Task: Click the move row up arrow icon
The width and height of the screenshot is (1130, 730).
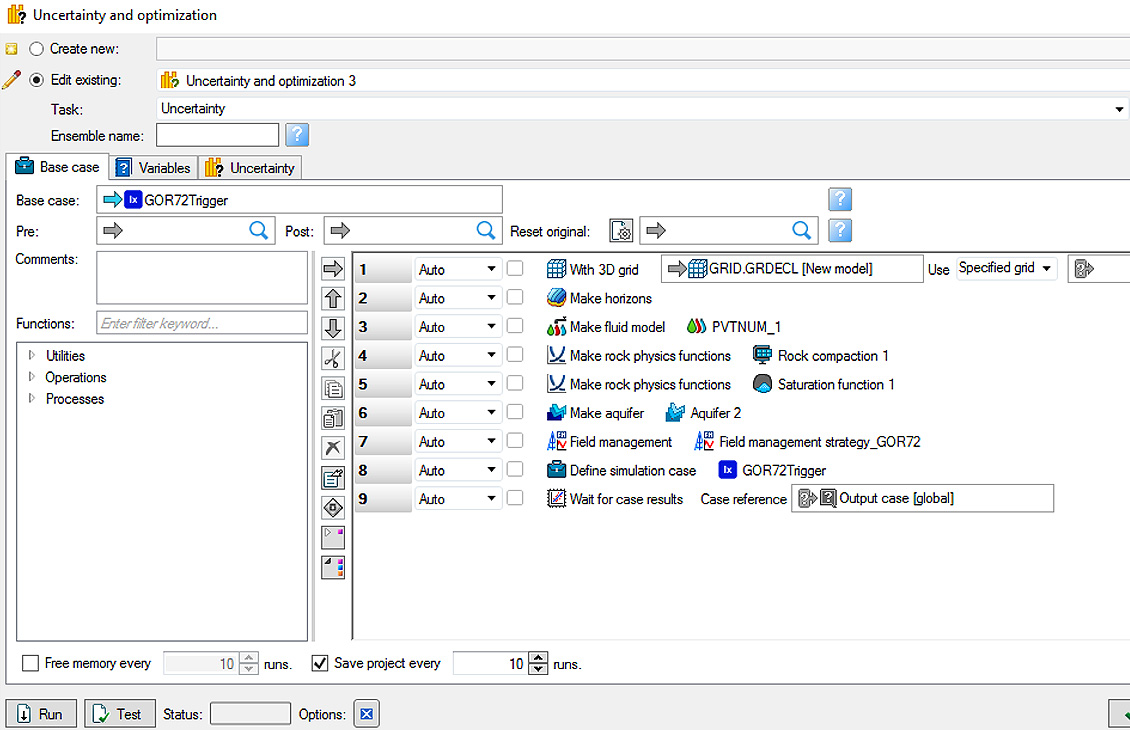Action: [333, 299]
